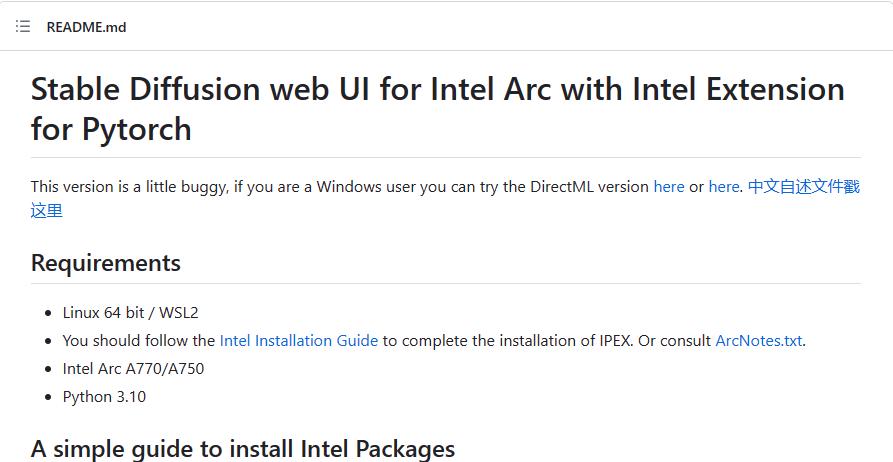Click the "This version is a little buggy" text
Viewport: 893px width, 462px height.
tap(130, 186)
